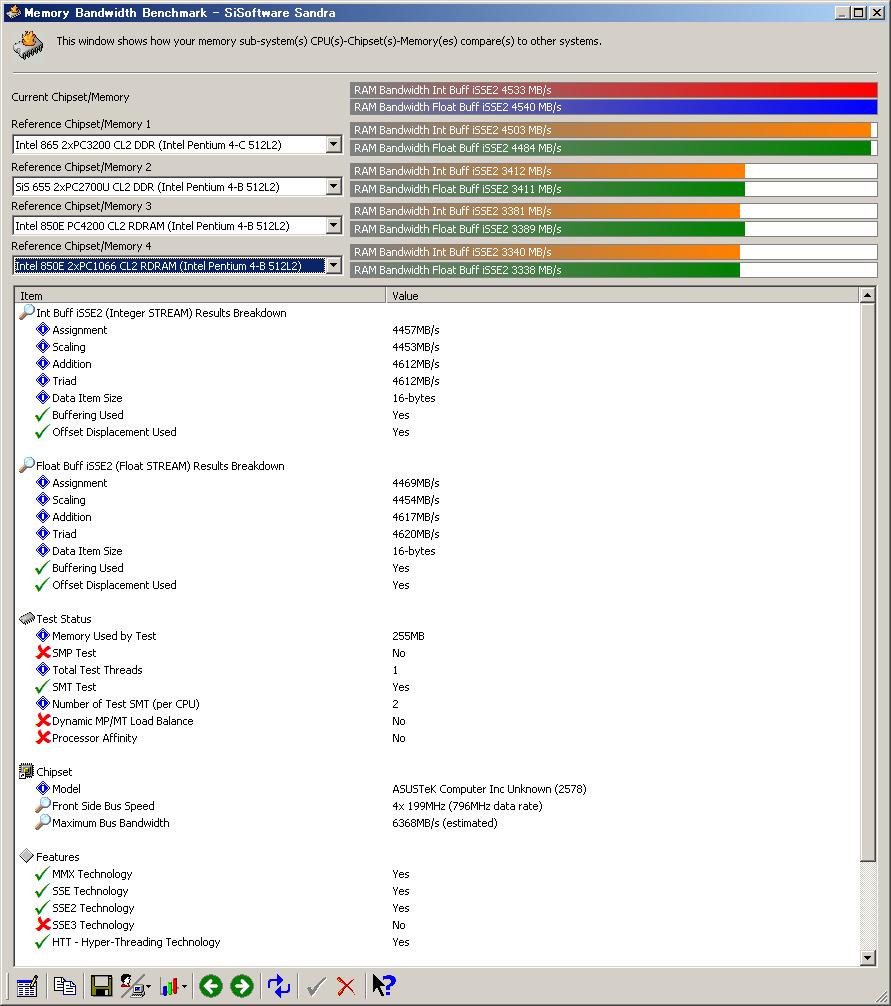Click green check beside HTT Hyper-Threading Technology
This screenshot has width=891, height=1006.
[x=42, y=942]
